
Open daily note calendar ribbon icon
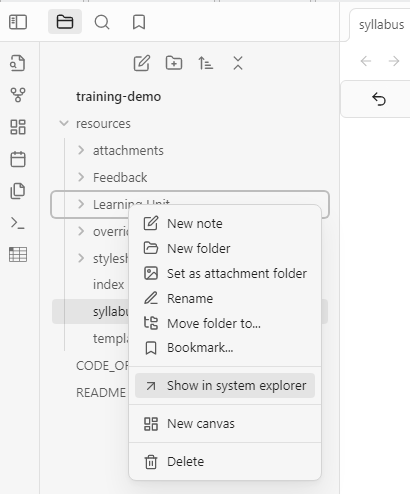coord(18,159)
